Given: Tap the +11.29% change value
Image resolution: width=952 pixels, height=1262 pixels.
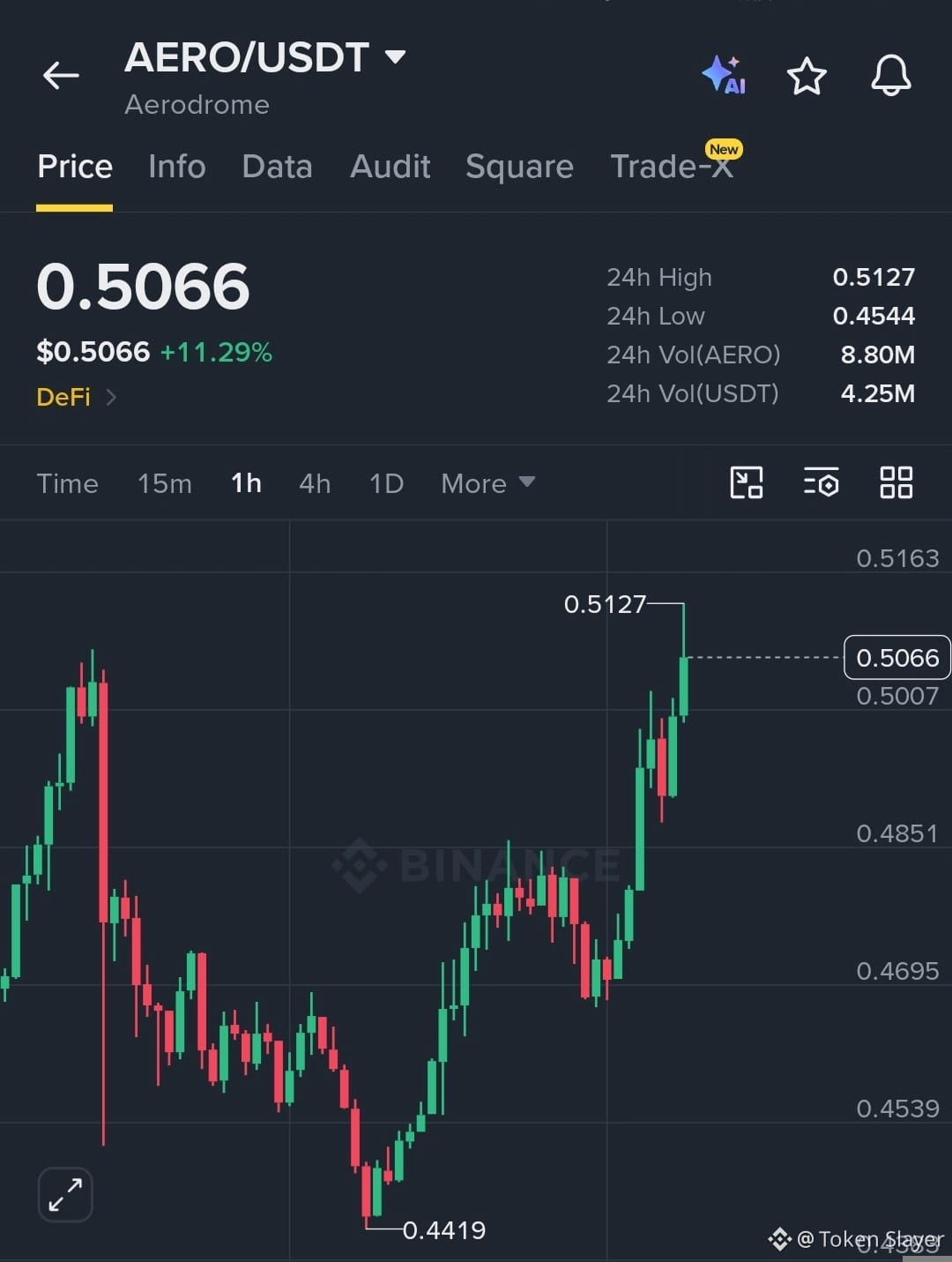Looking at the screenshot, I should coord(216,353).
